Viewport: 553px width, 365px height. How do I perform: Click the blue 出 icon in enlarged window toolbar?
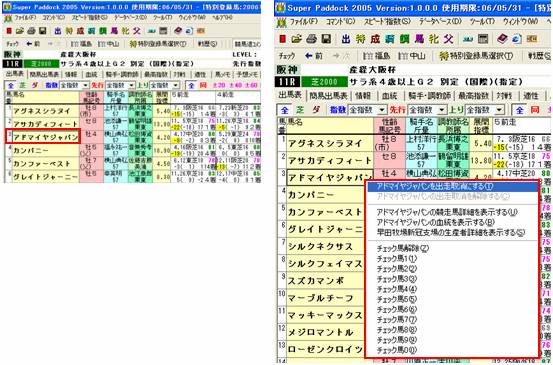click(x=346, y=39)
